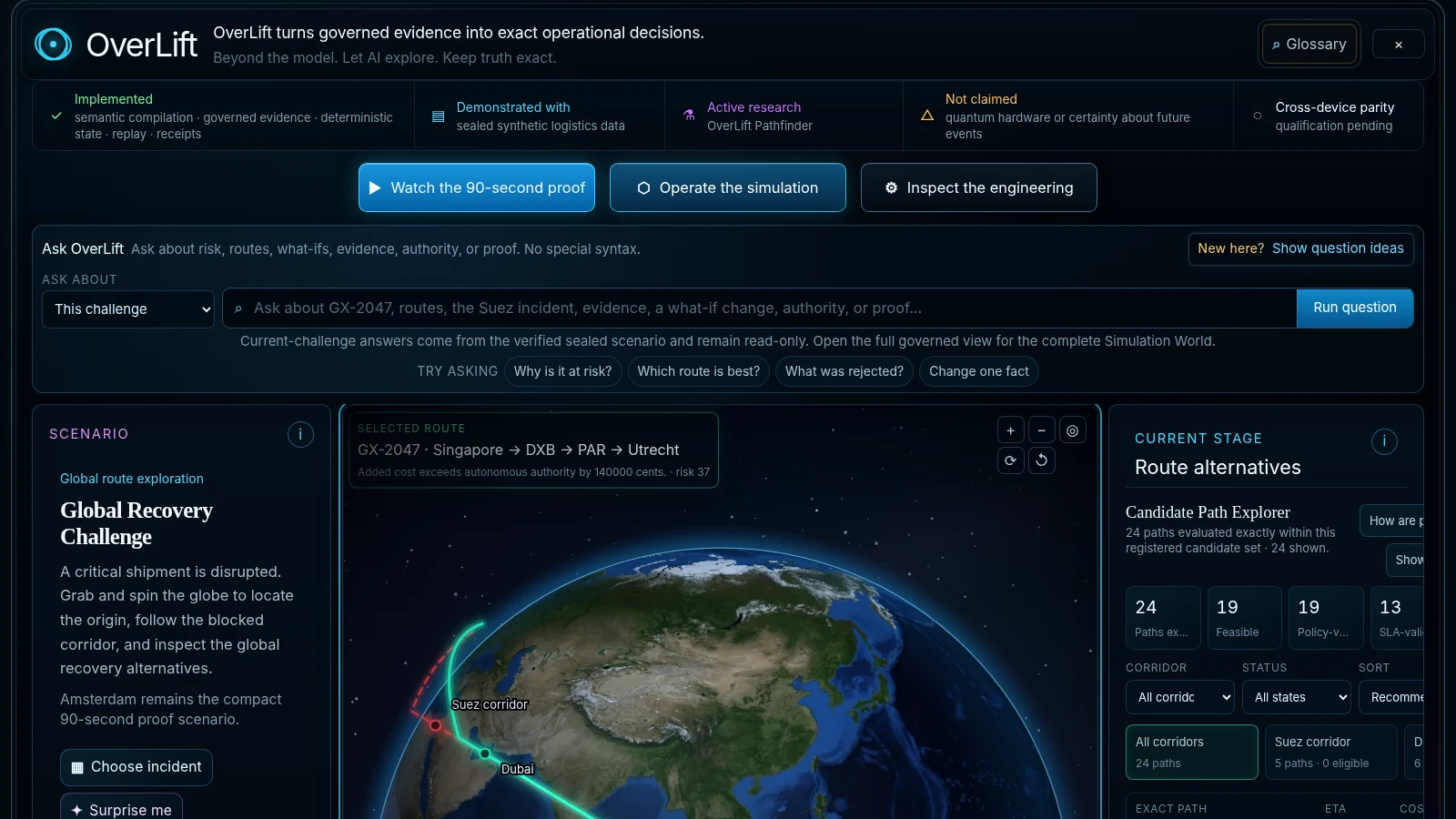
Task: Choose incident
Action: coord(136,767)
